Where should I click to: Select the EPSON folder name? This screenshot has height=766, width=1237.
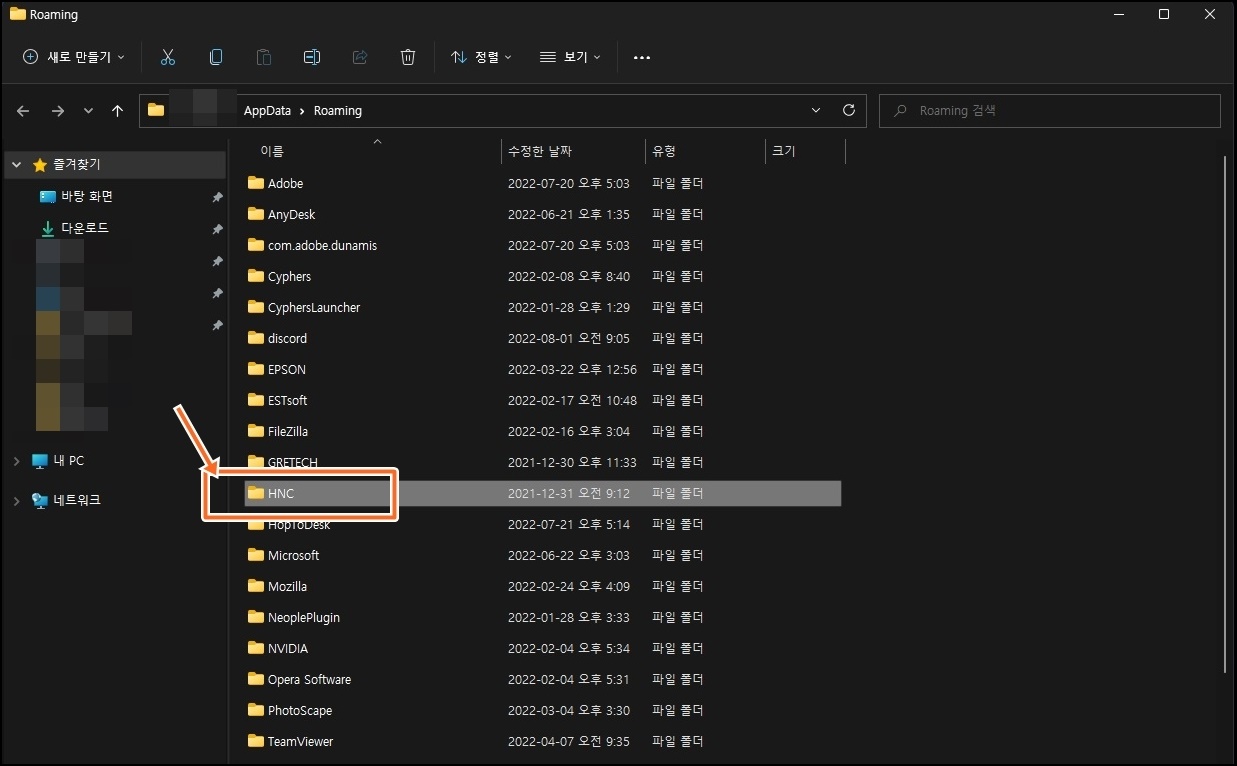tap(287, 369)
